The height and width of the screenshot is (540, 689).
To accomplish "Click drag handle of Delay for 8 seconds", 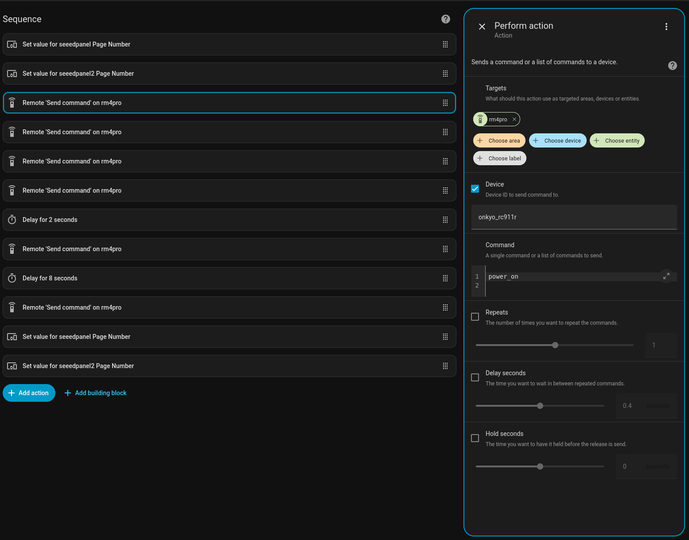I will coord(445,278).
